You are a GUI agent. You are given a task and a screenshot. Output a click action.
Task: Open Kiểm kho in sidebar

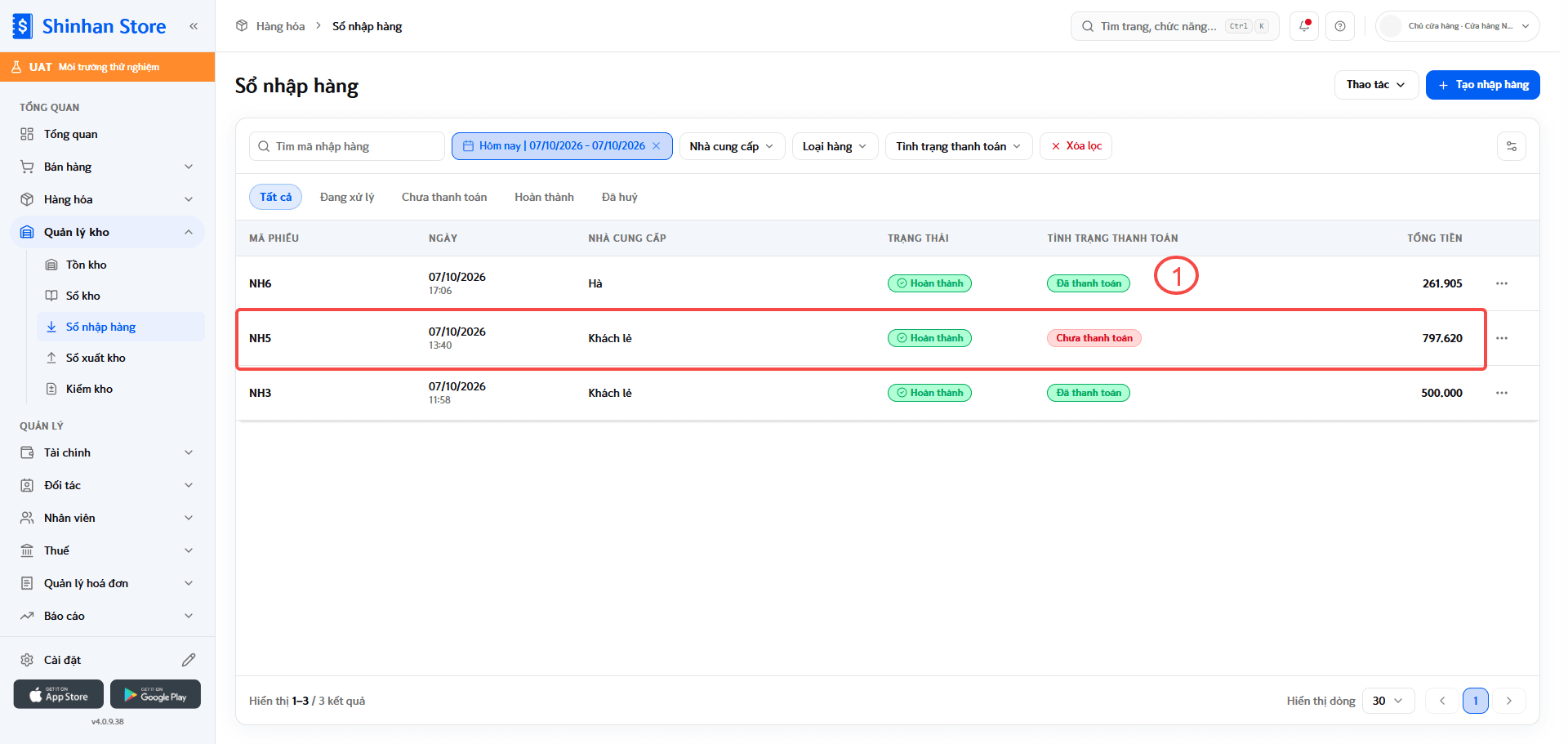(x=121, y=389)
